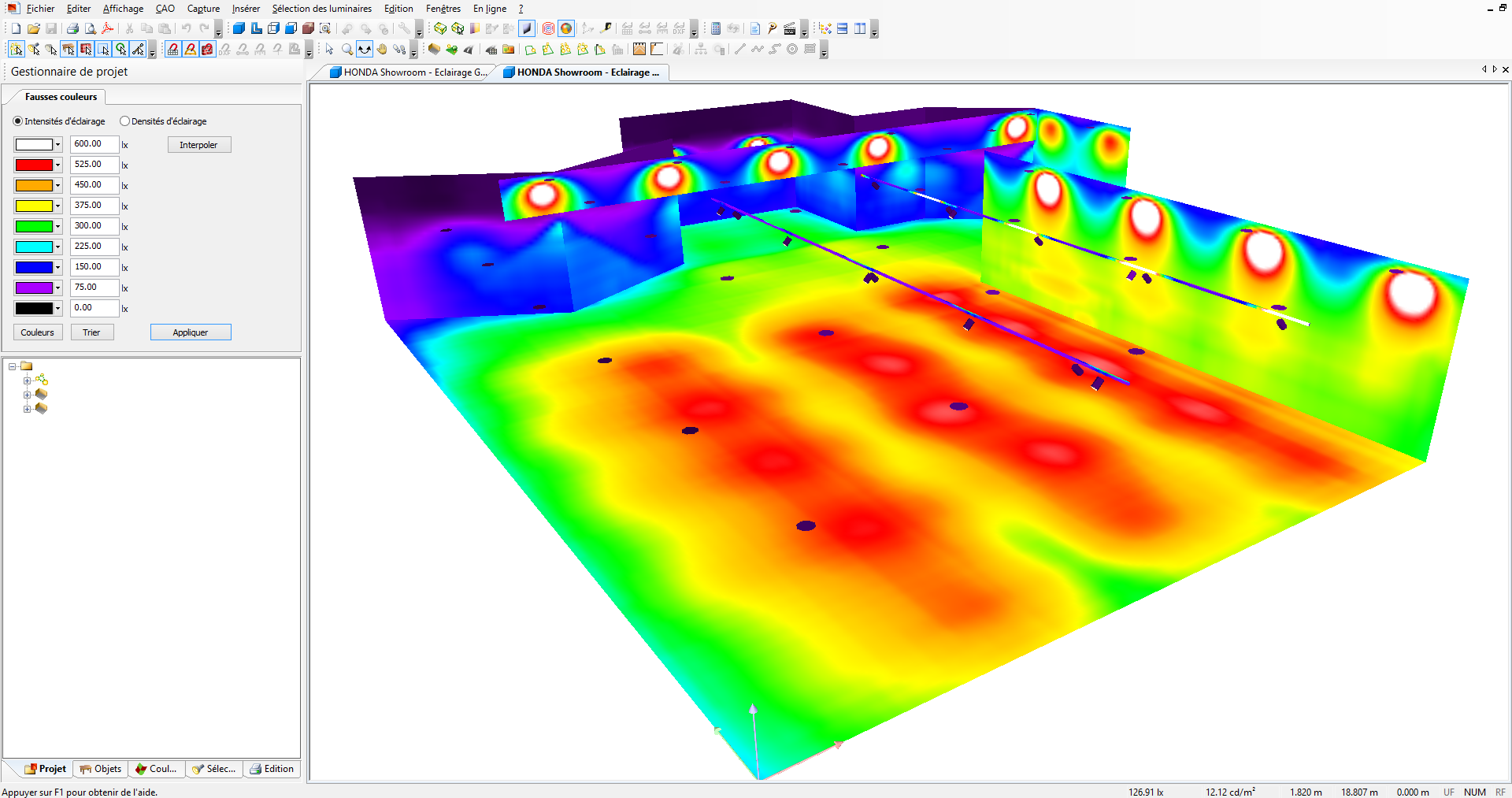Select the wireframe cube view icon
The image size is (1512, 798).
coord(273,28)
